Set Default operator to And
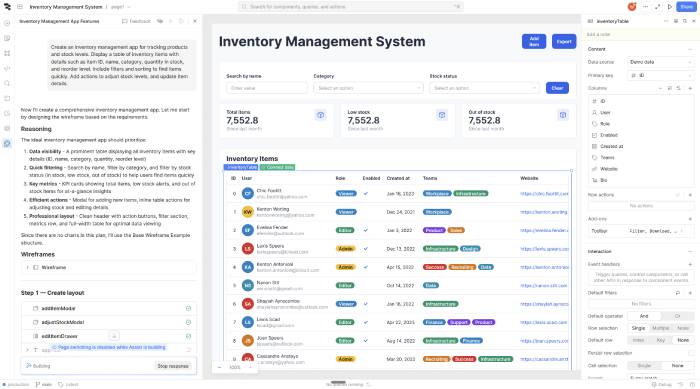 [x=644, y=316]
